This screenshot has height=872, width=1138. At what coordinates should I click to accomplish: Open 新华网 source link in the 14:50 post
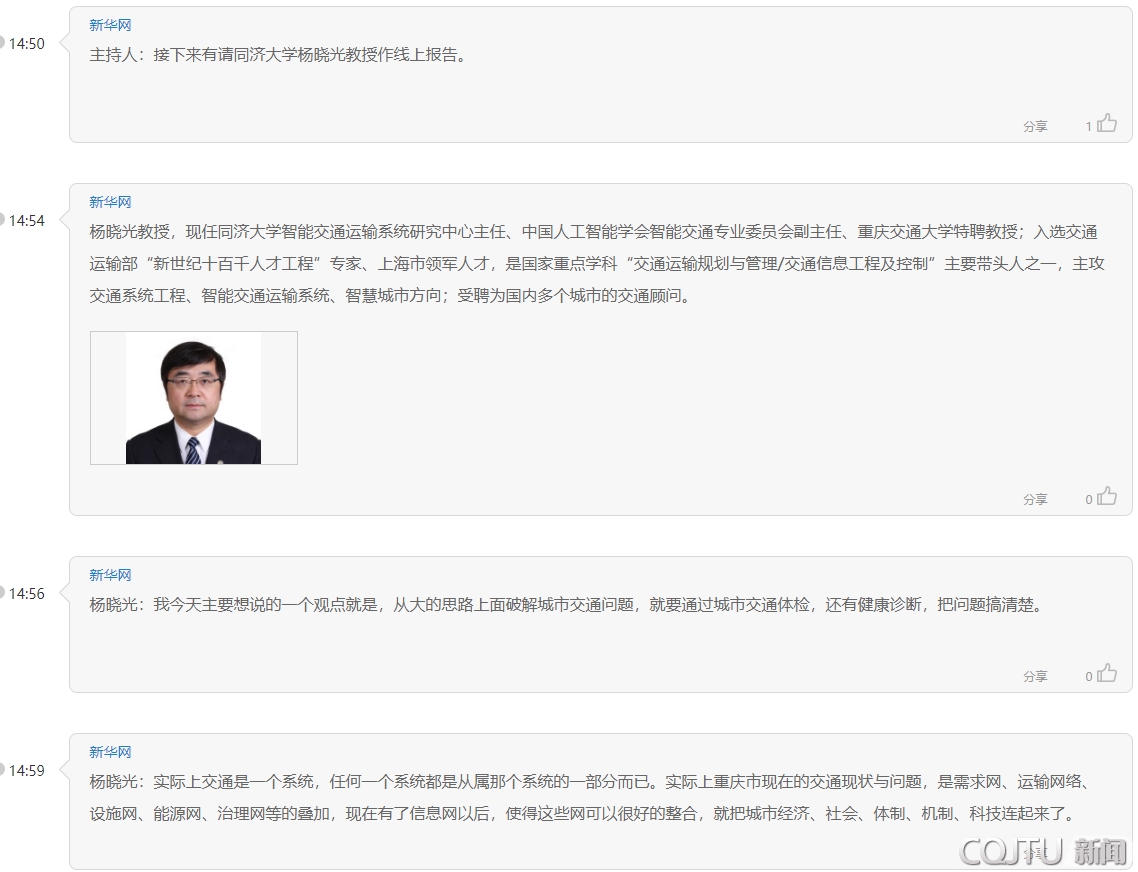[x=110, y=25]
